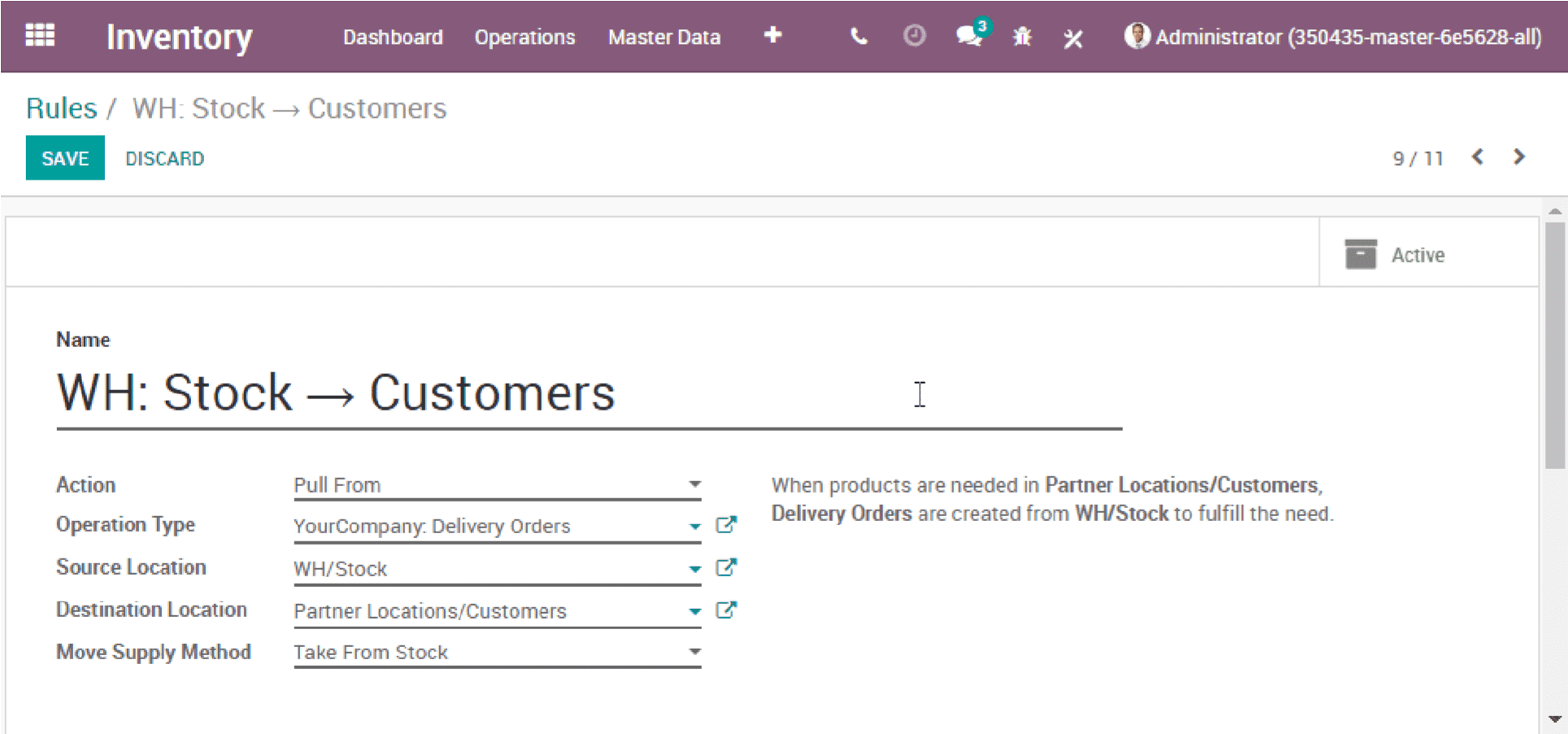
Task: Click the 'Action' field label
Action: pyautogui.click(x=85, y=484)
